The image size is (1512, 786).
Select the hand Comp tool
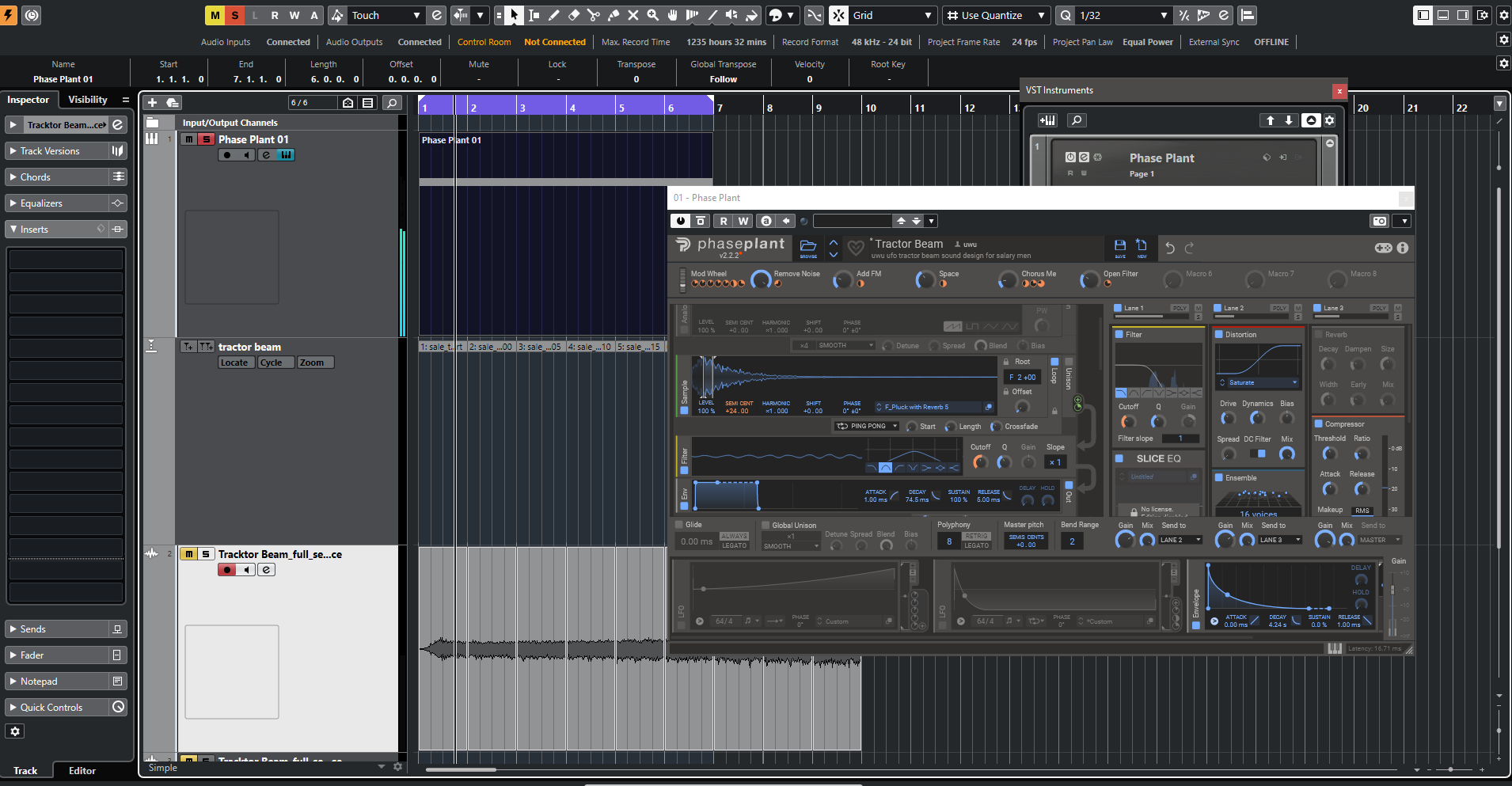pyautogui.click(x=672, y=15)
